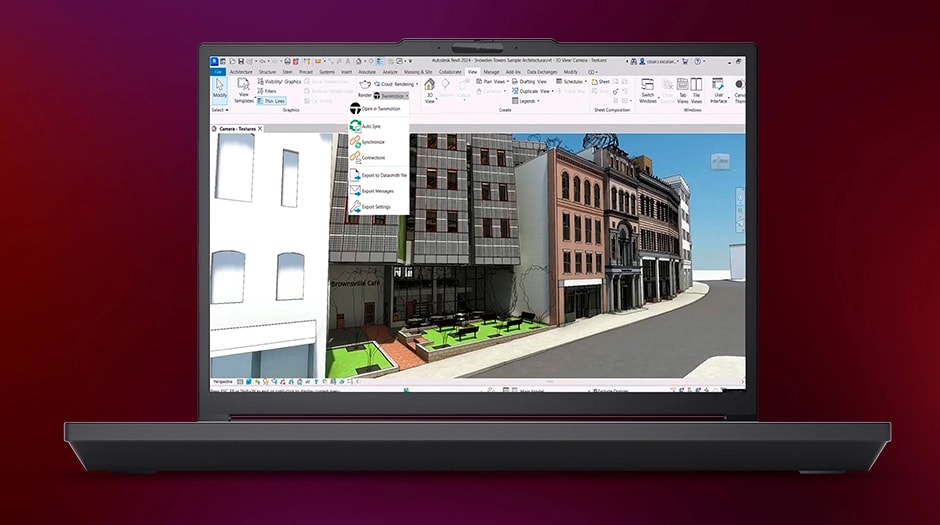
Task: Expand Duplicate View dropdown
Action: 533,91
